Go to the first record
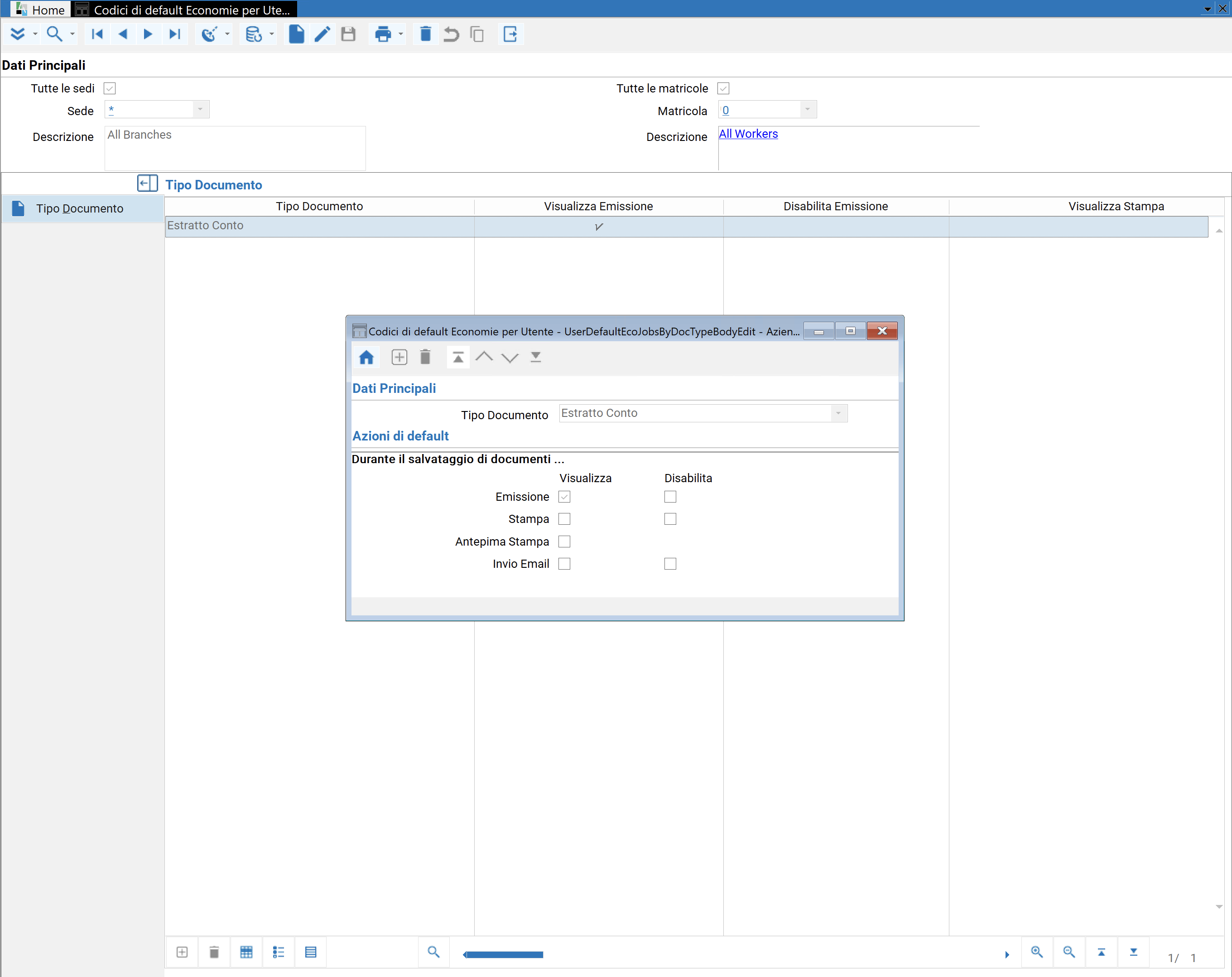Viewport: 1232px width, 977px height. pyautogui.click(x=97, y=34)
